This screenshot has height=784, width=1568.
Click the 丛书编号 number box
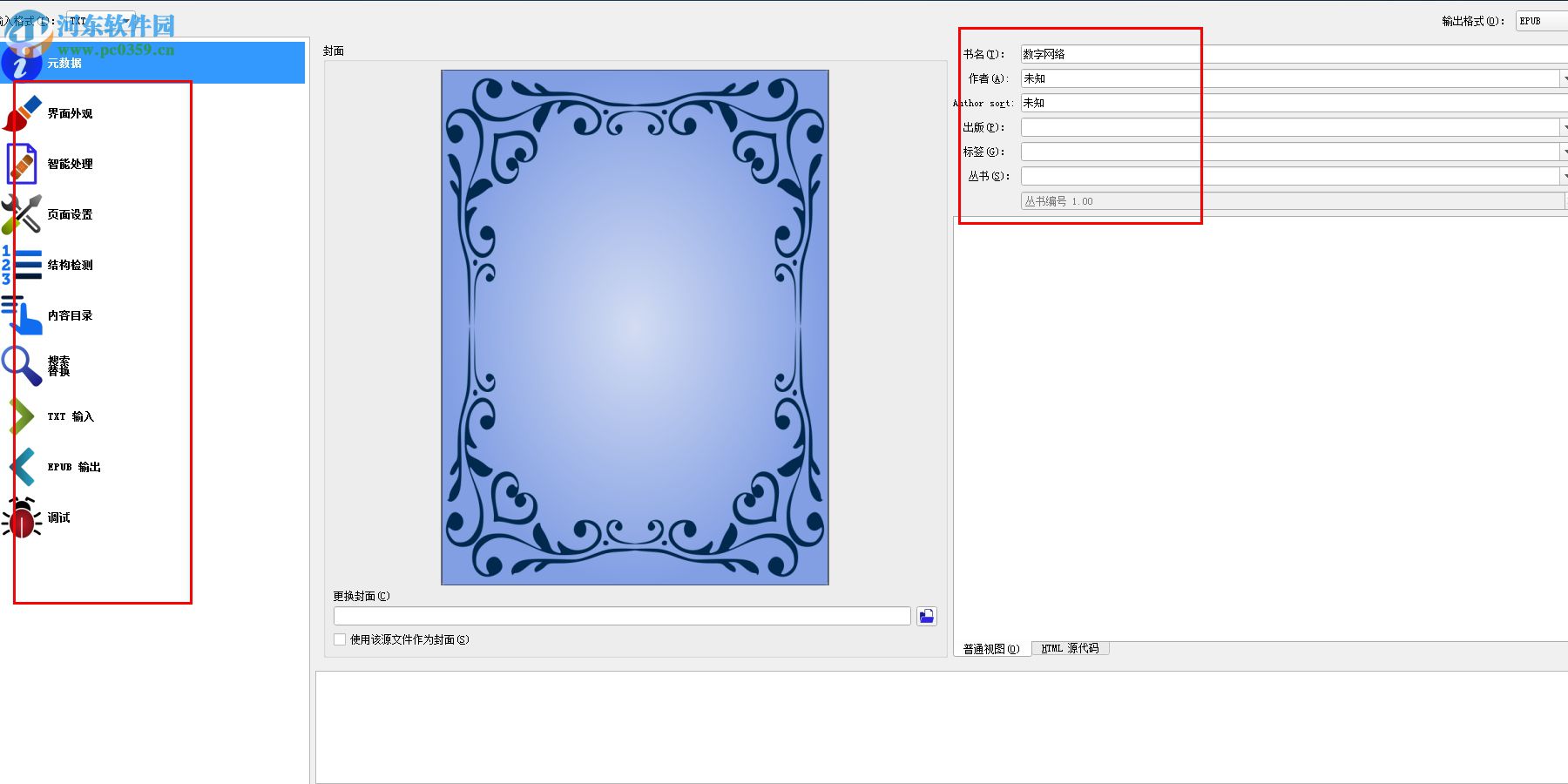click(1293, 201)
